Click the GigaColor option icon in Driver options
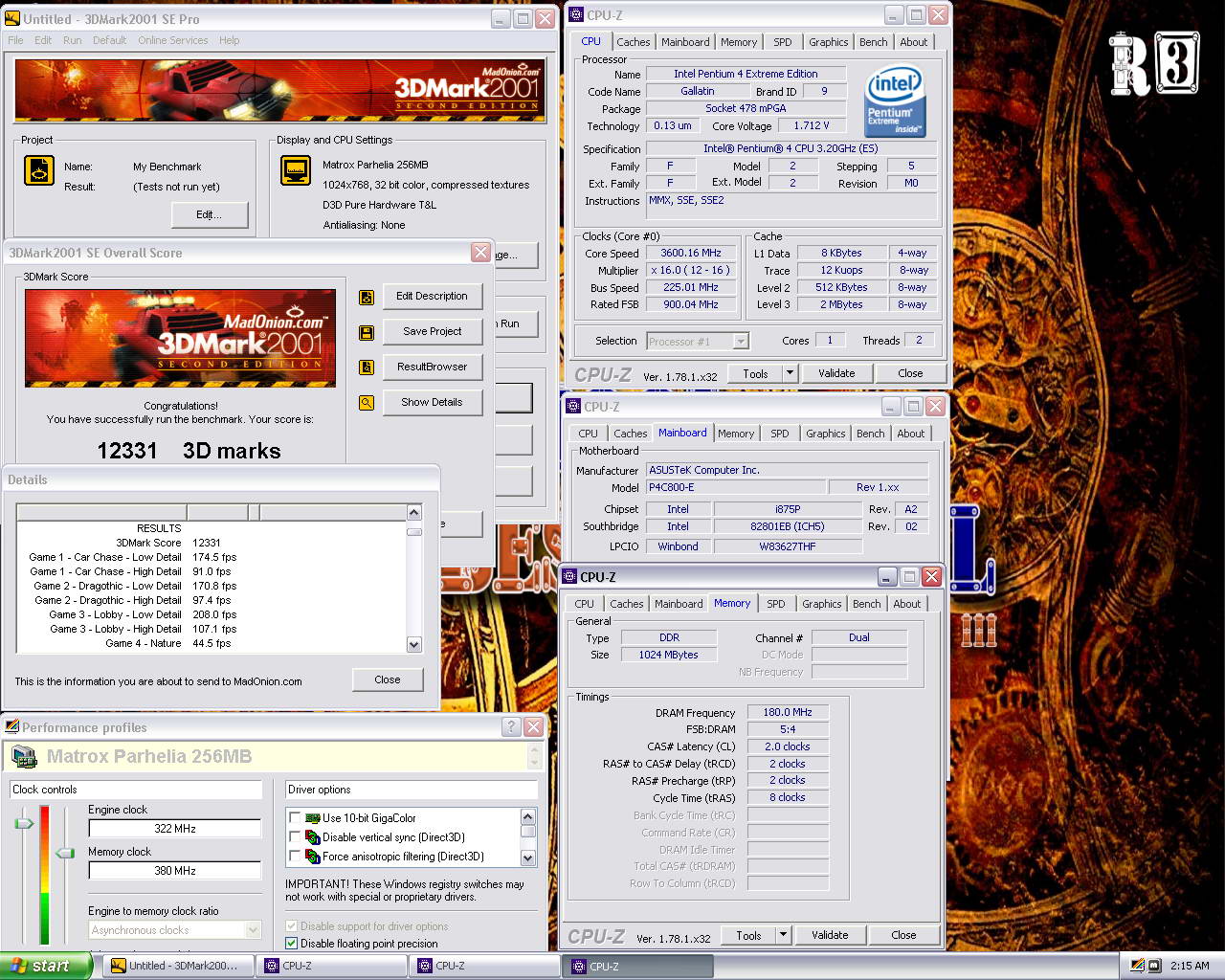1225x980 pixels. click(x=312, y=818)
